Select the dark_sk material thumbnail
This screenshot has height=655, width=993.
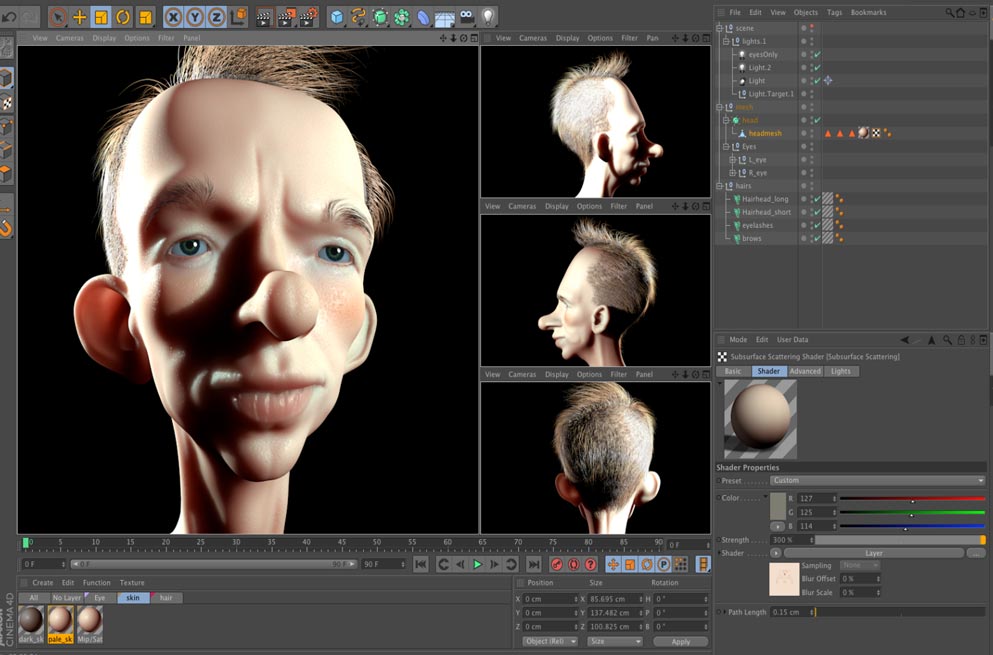(31, 625)
